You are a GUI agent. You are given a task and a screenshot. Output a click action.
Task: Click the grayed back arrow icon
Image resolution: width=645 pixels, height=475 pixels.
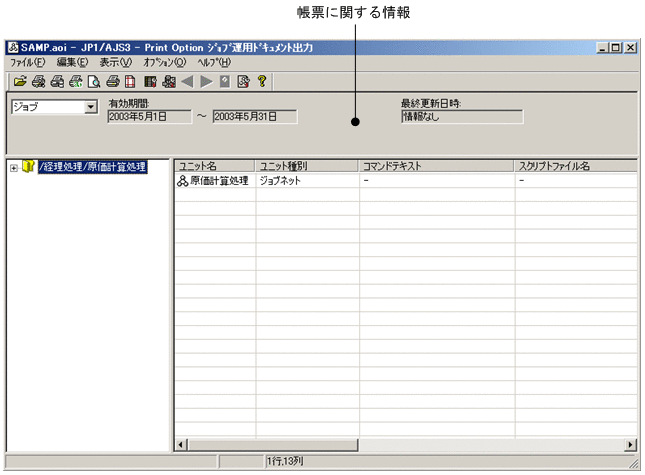point(187,81)
